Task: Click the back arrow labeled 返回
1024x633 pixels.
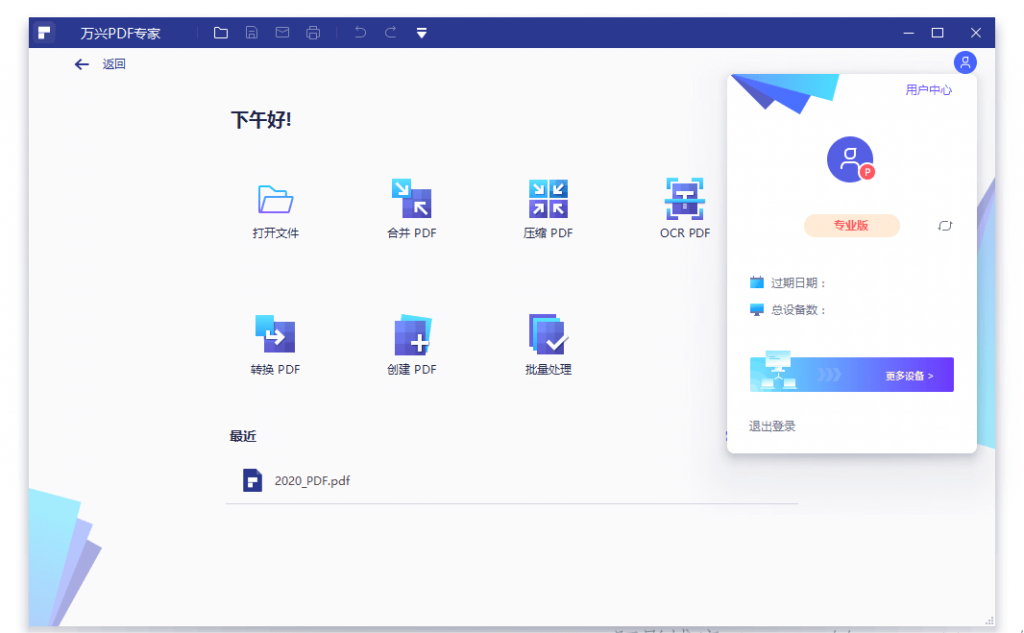Action: 82,64
